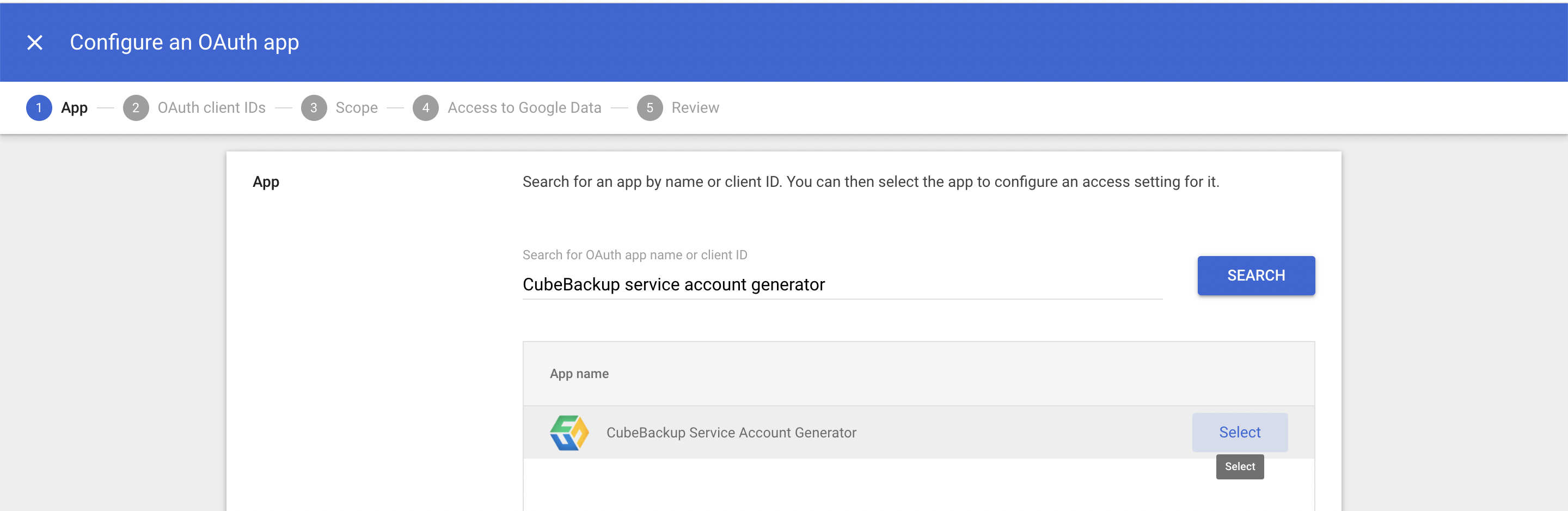Viewport: 1568px width, 511px height.
Task: Click the search instructions description text
Action: [871, 182]
